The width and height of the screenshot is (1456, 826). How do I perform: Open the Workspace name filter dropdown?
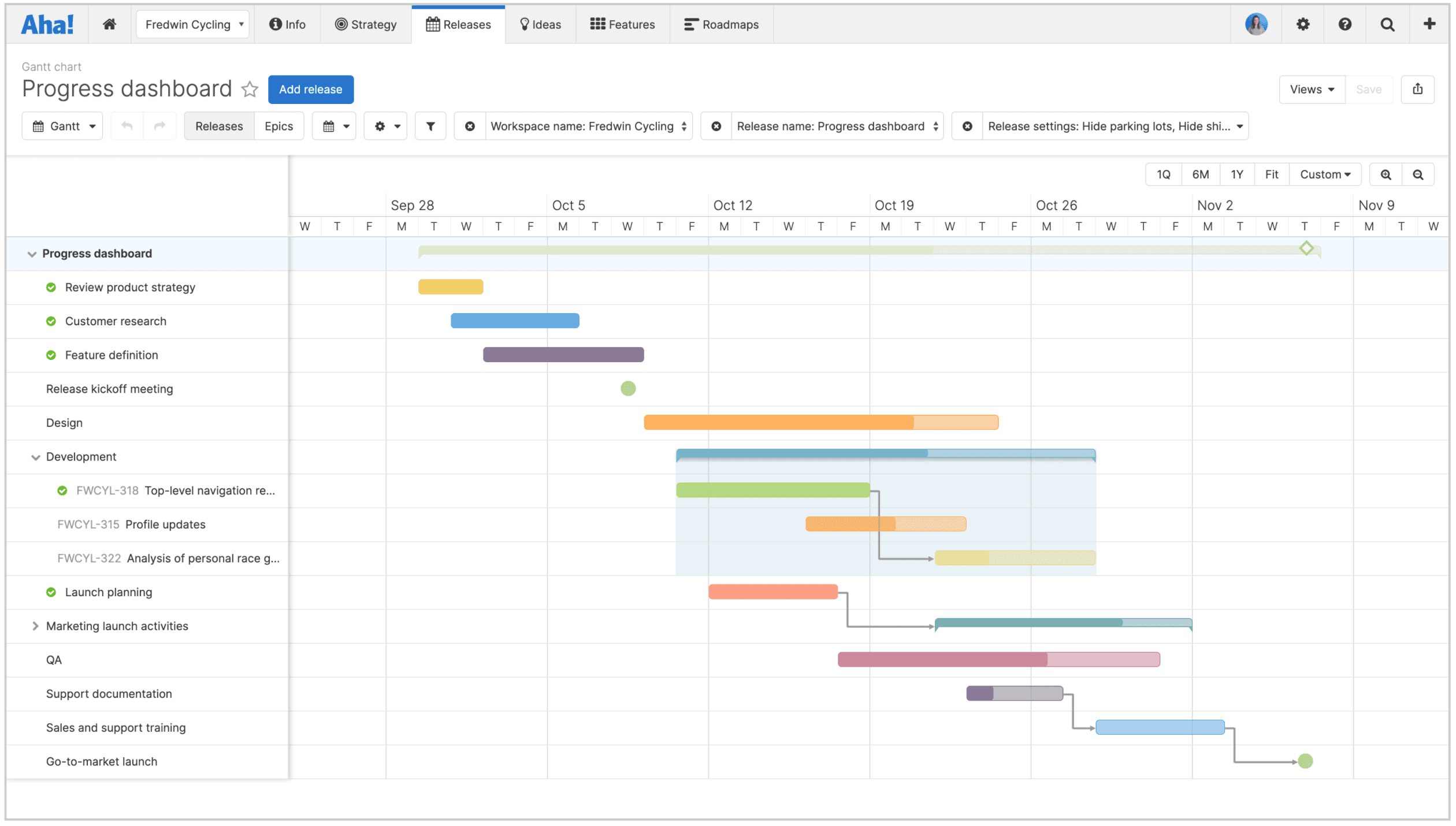coord(589,126)
